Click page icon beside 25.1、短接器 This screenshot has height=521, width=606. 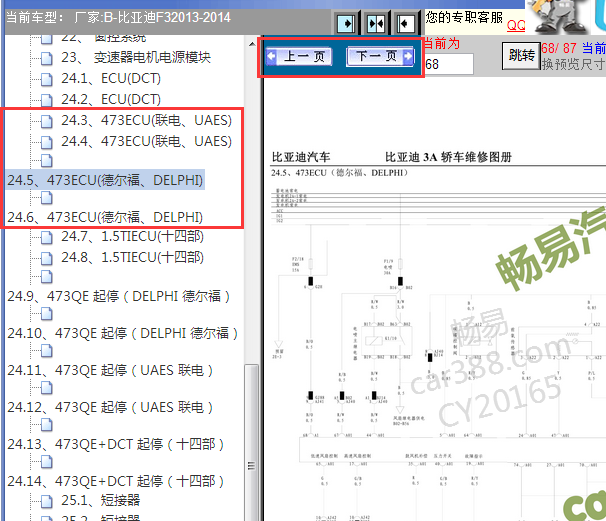(x=47, y=502)
